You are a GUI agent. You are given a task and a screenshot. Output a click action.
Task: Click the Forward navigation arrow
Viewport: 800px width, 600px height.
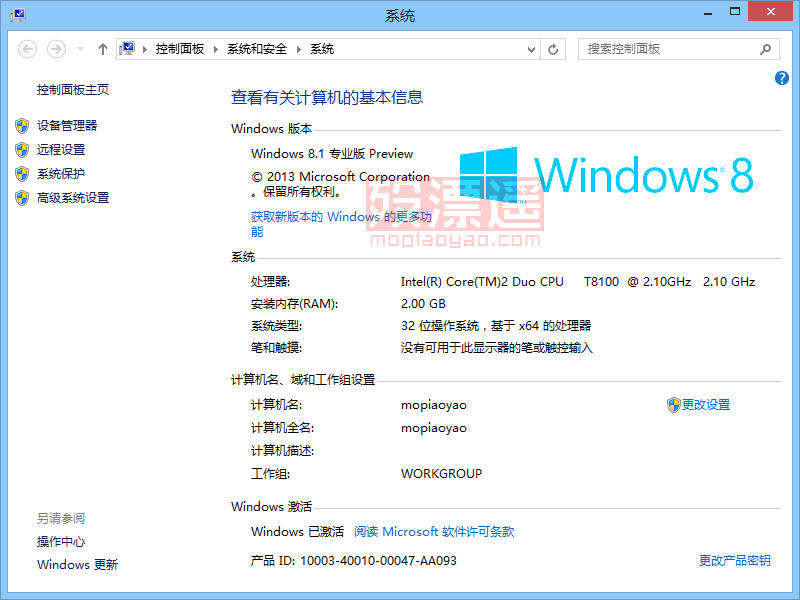coord(56,49)
